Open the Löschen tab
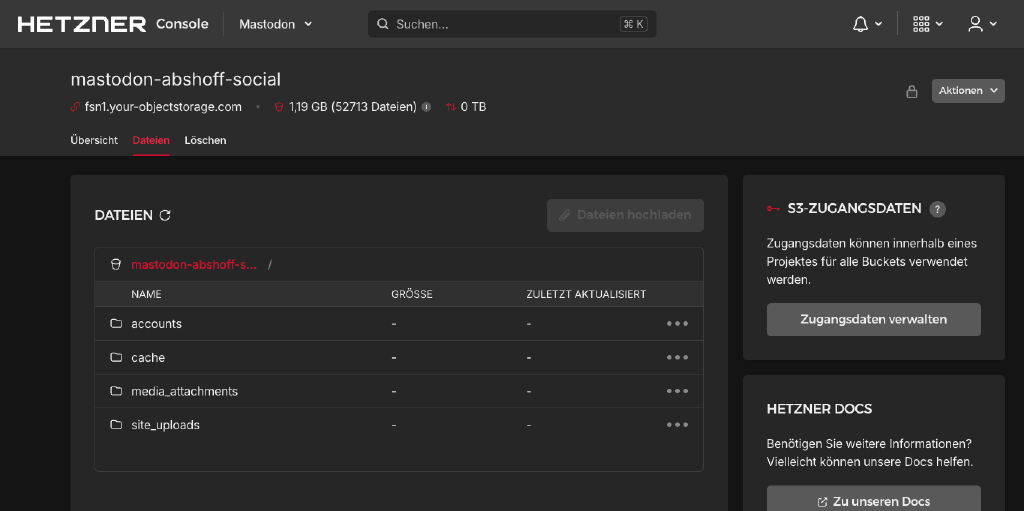The width and height of the screenshot is (1024, 511). pos(205,140)
